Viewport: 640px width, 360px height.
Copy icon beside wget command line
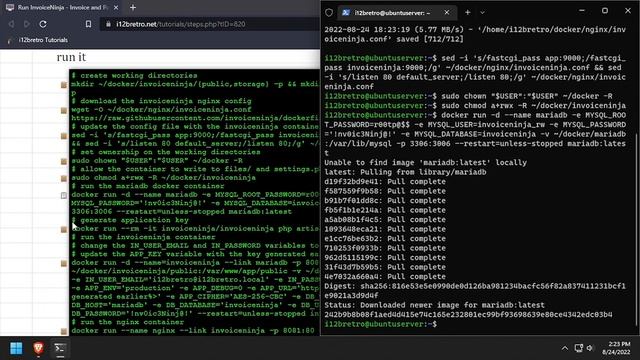64,110
